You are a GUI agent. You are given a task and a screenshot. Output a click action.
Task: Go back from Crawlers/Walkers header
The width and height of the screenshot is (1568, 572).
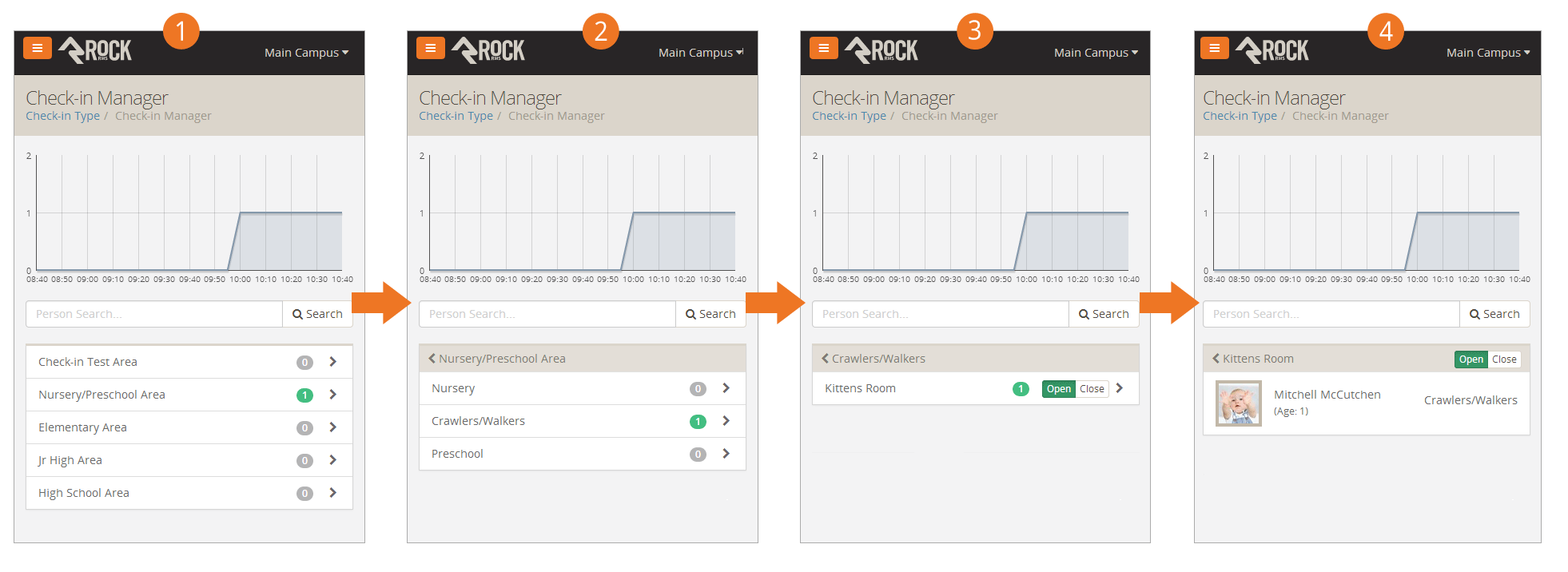tap(826, 359)
